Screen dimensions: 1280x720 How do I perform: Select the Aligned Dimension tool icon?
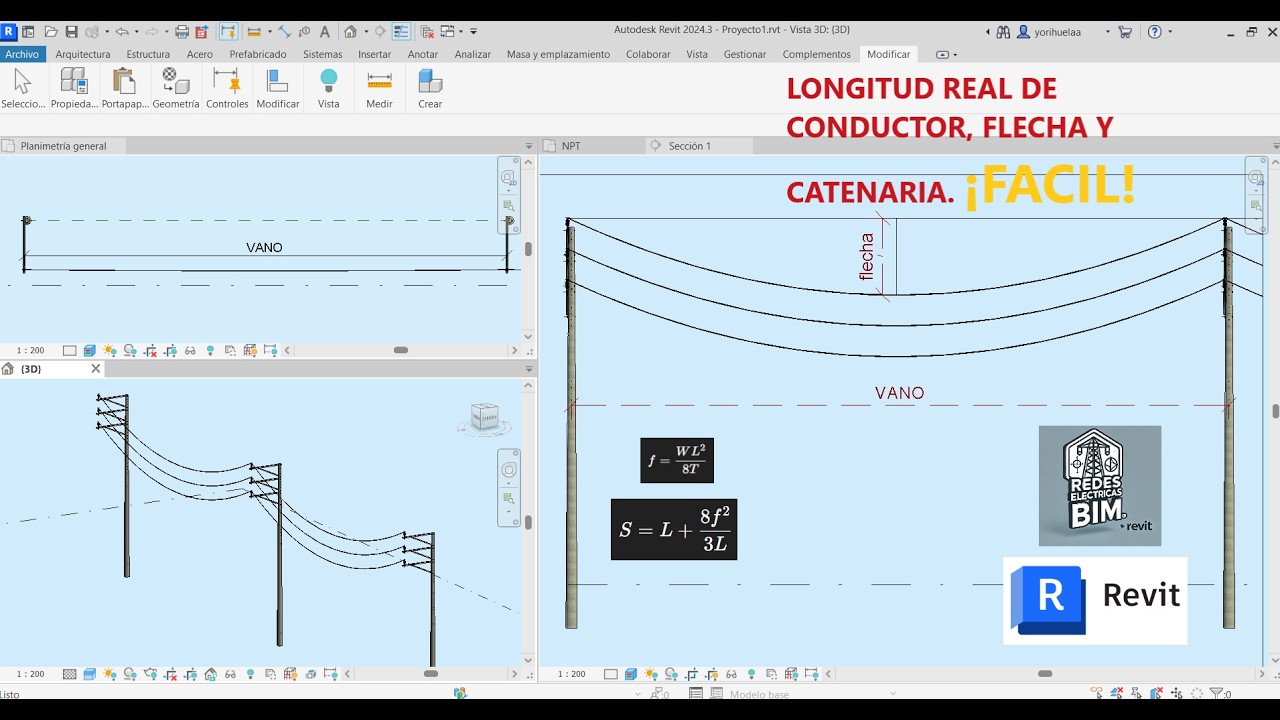coord(284,32)
